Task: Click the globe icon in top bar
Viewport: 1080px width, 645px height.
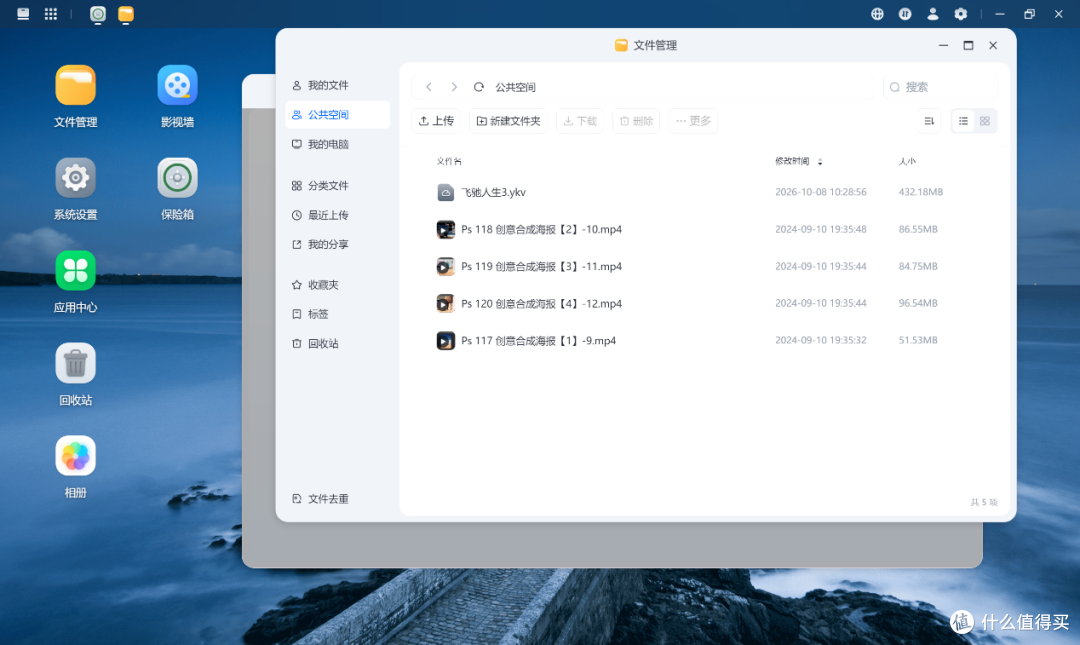Action: [877, 14]
